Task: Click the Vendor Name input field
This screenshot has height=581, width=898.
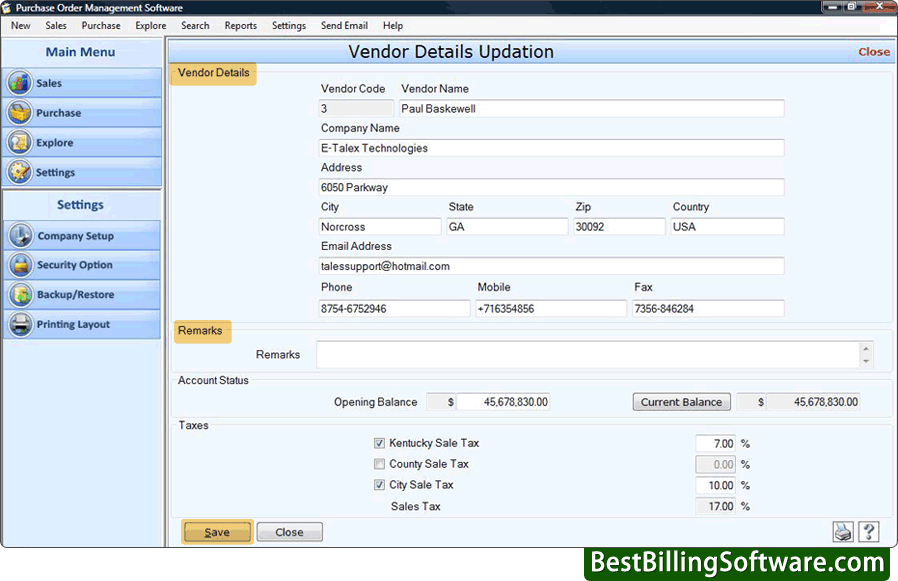Action: click(x=591, y=109)
